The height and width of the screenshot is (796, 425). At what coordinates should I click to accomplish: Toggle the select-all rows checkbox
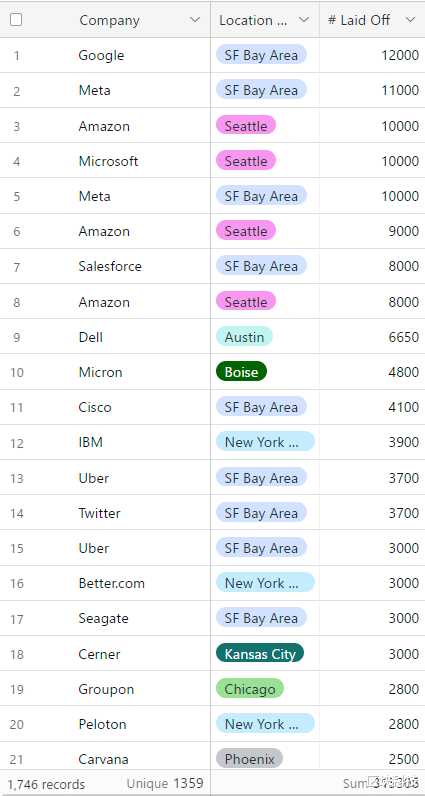click(16, 20)
